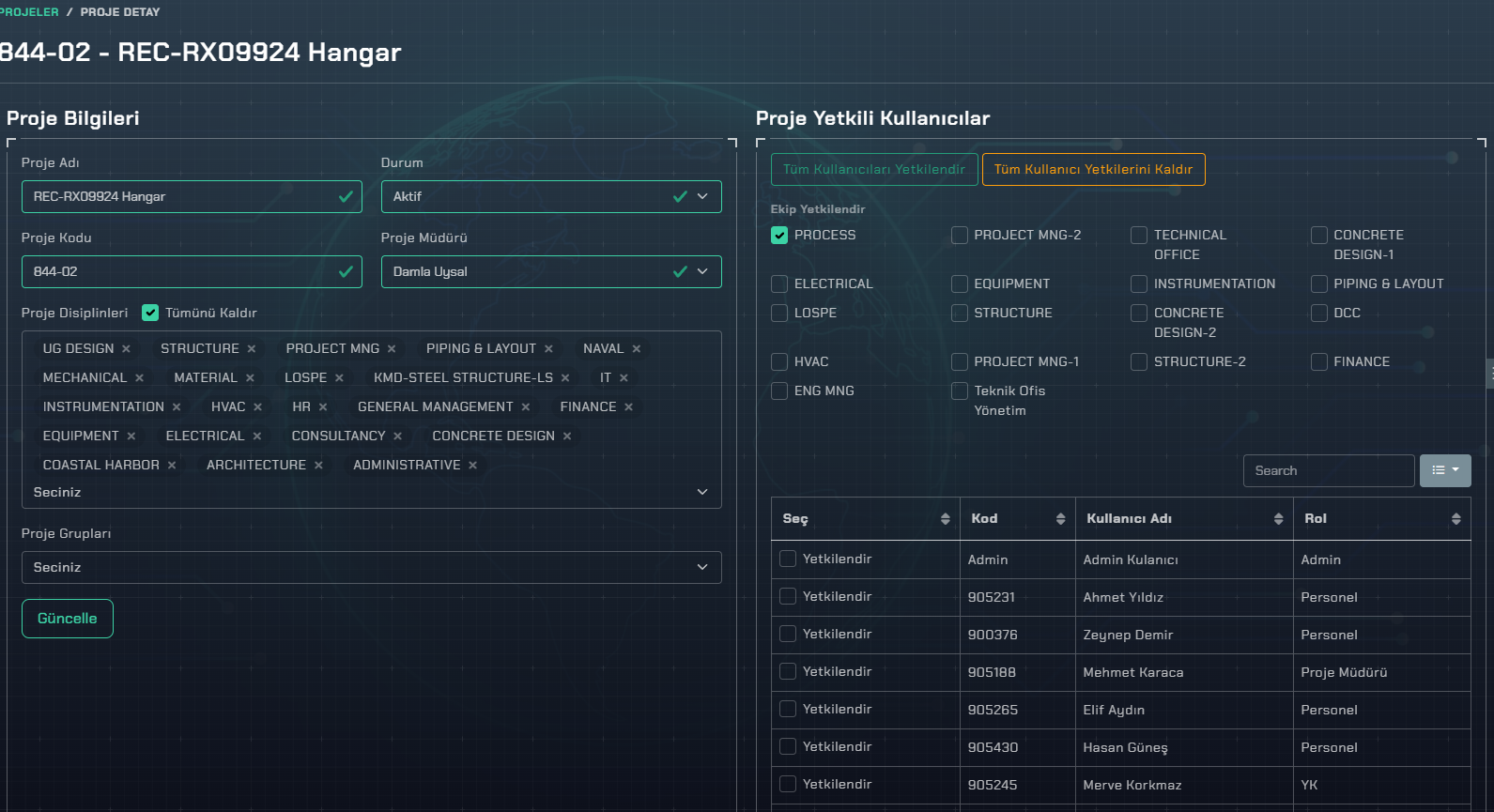The image size is (1494, 812).
Task: Click the Güncelle button
Action: 68,619
